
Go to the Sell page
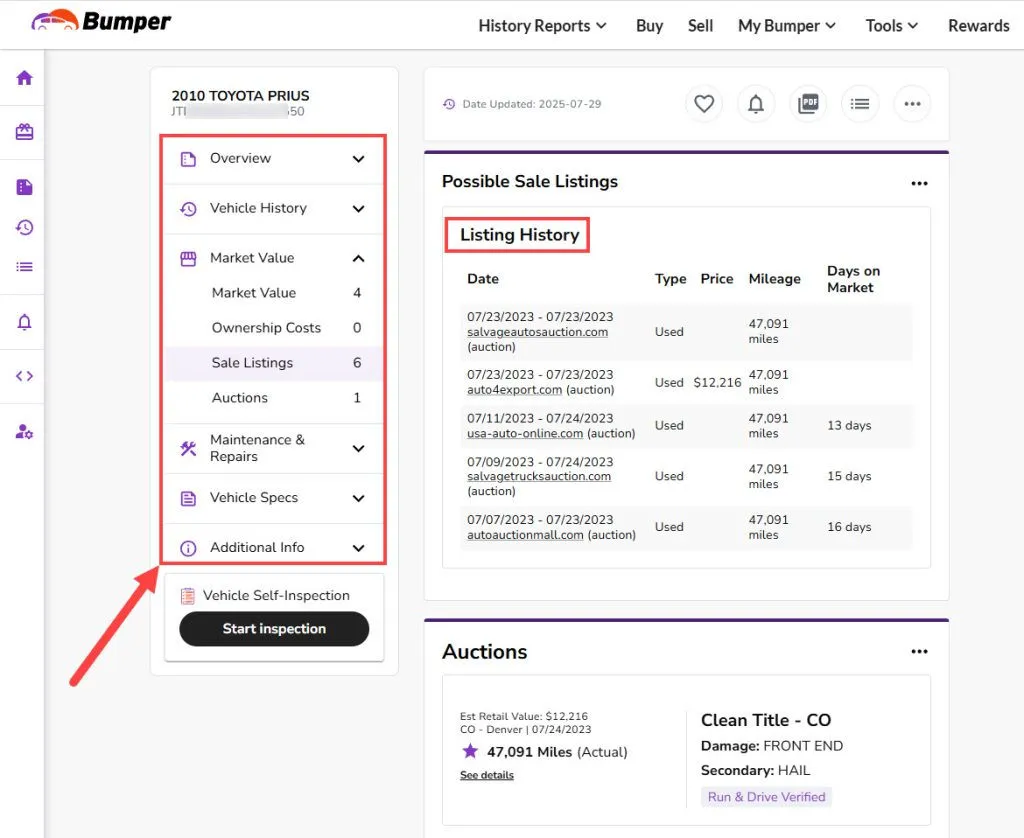[x=700, y=25]
